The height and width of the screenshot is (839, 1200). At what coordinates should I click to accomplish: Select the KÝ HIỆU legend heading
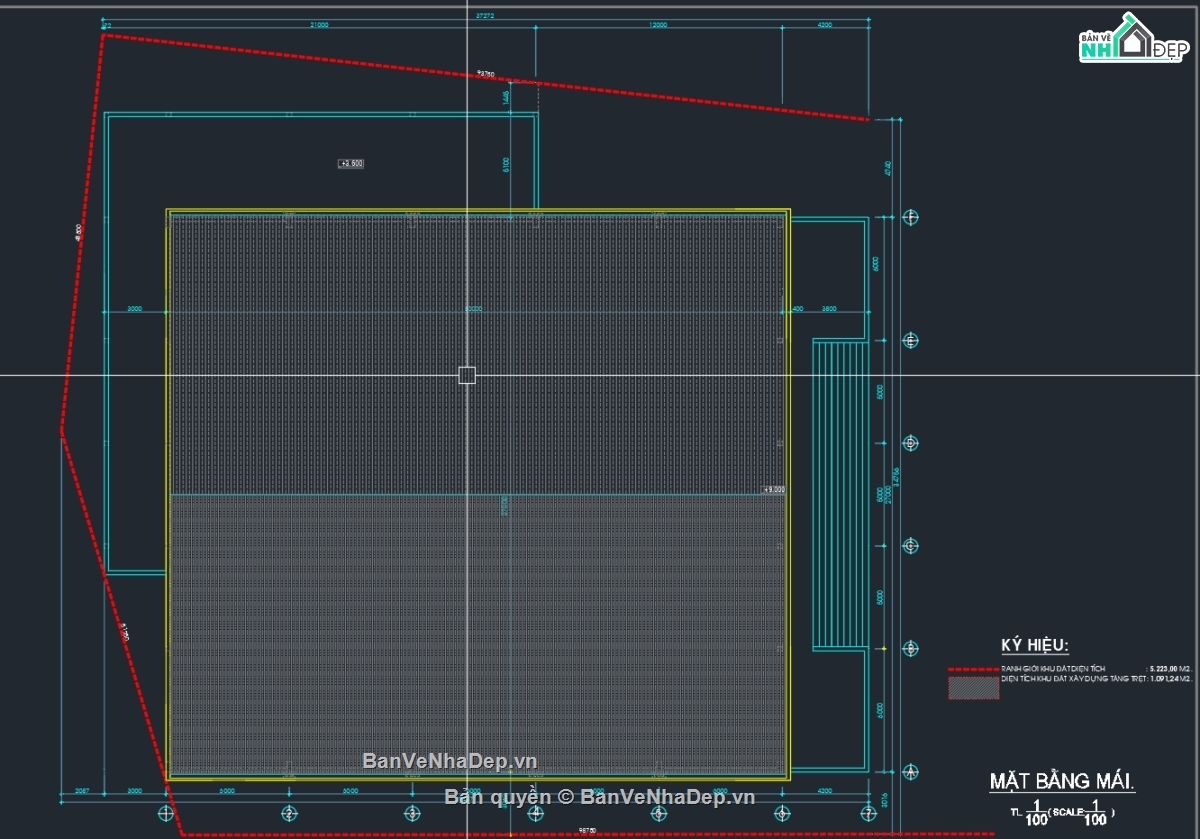(1035, 646)
